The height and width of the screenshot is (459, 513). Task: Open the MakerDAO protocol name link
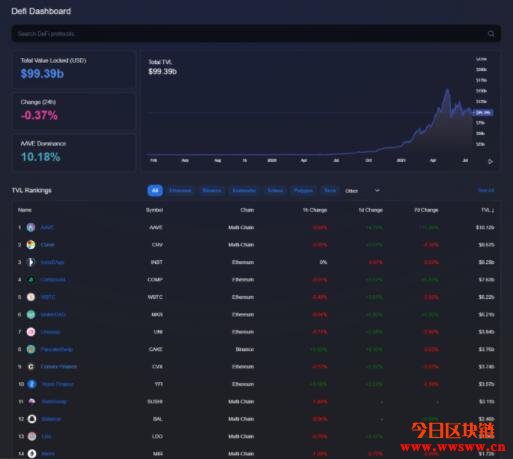pos(53,314)
